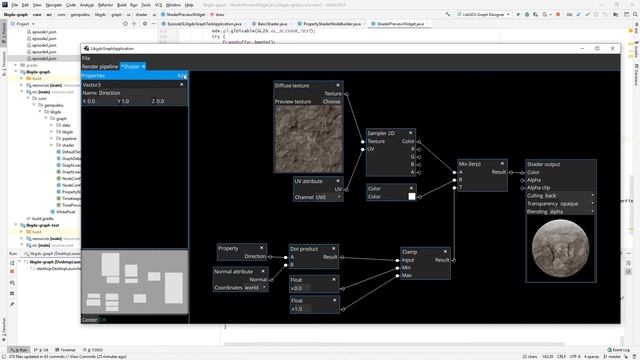
Task: Hide the Project panel with the minus icon
Action: click(x=153, y=24)
